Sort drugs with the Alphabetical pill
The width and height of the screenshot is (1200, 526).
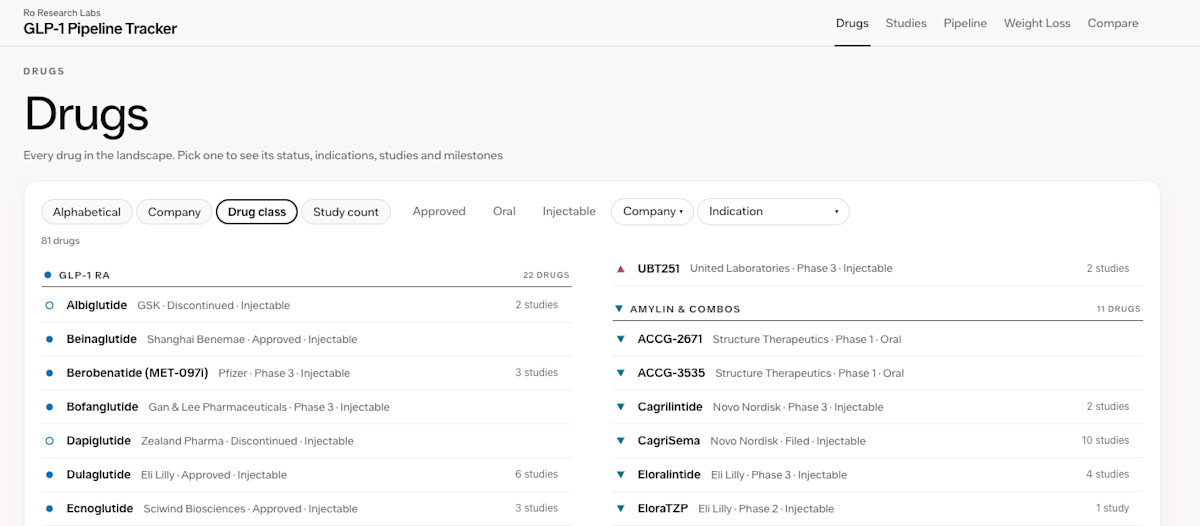coord(87,212)
